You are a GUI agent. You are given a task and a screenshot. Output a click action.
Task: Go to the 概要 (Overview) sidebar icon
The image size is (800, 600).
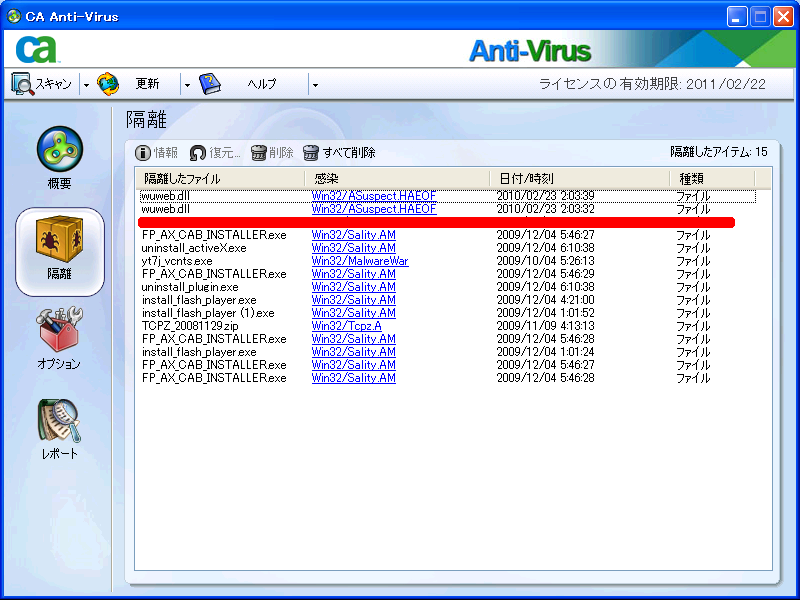60,149
